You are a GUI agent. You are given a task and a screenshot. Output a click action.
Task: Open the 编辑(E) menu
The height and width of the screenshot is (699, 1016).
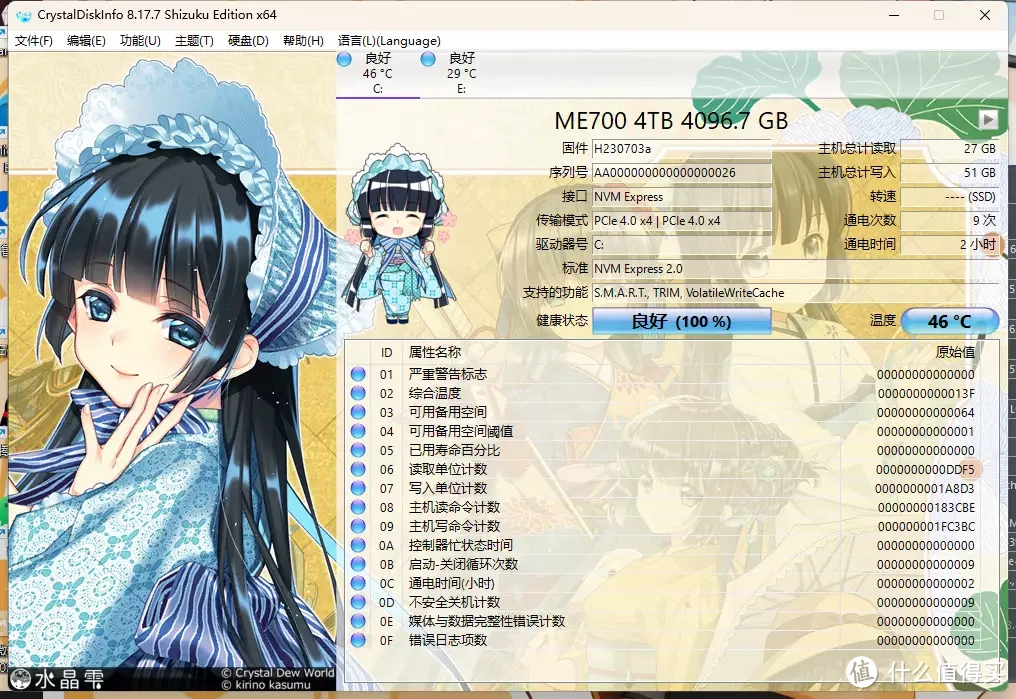pos(86,41)
